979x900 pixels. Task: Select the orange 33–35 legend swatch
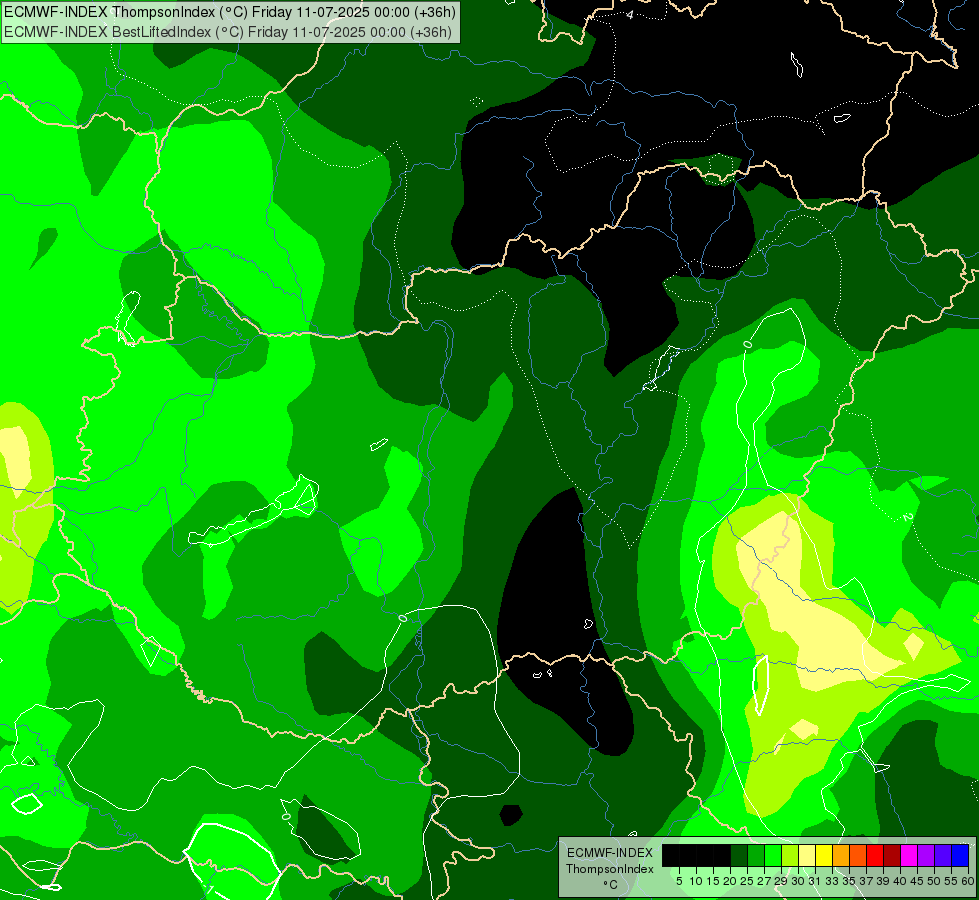point(840,855)
